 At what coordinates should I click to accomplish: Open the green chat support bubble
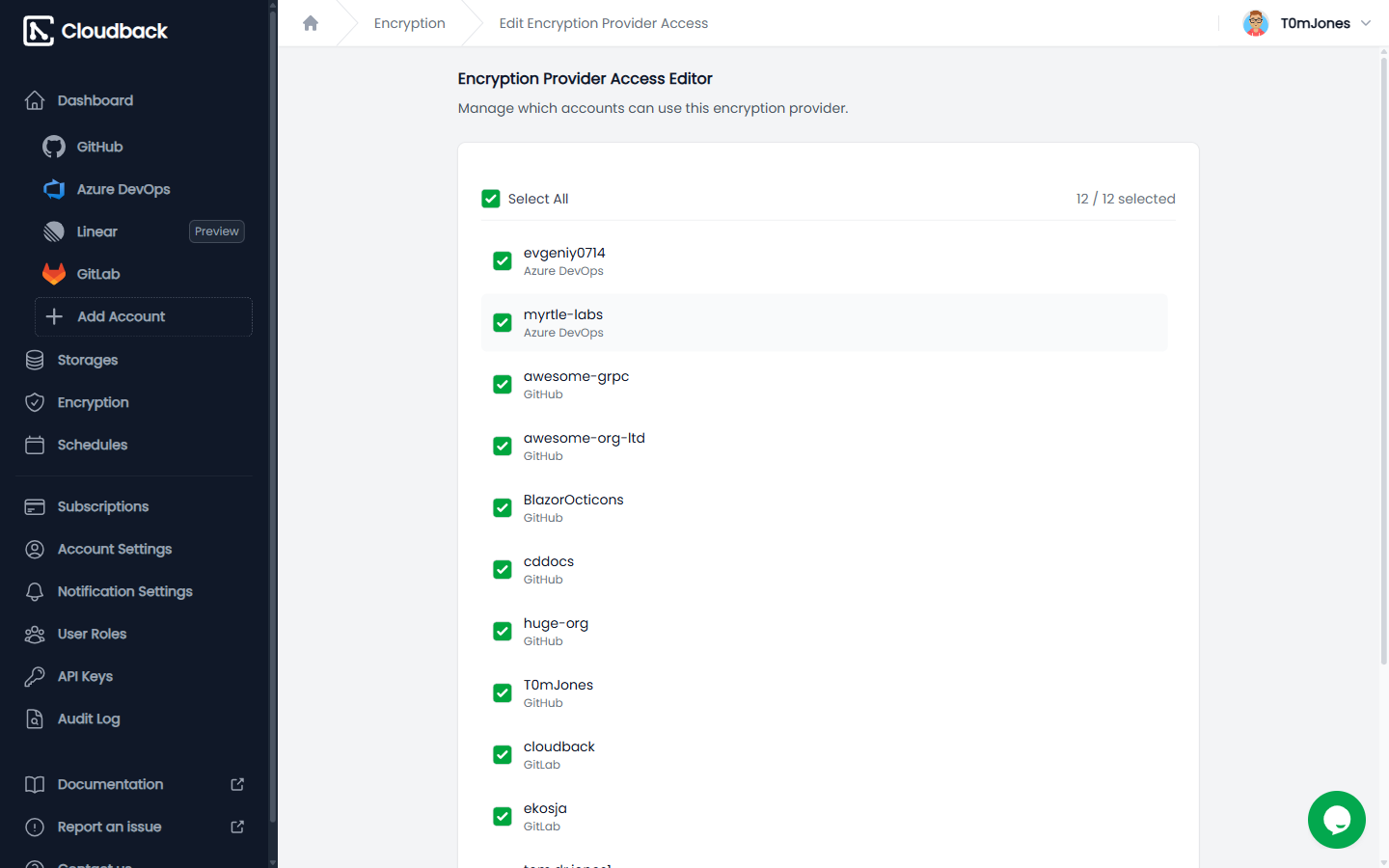1337,820
